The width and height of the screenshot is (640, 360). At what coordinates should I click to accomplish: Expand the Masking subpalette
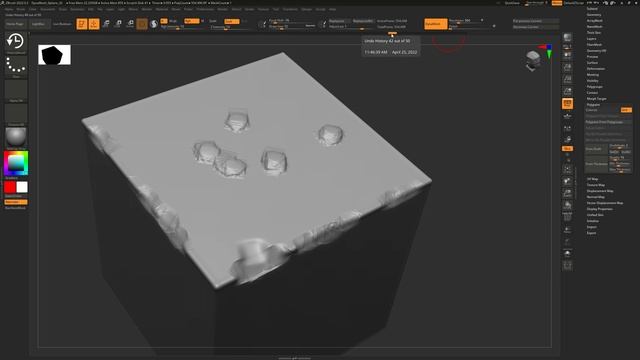(x=593, y=75)
